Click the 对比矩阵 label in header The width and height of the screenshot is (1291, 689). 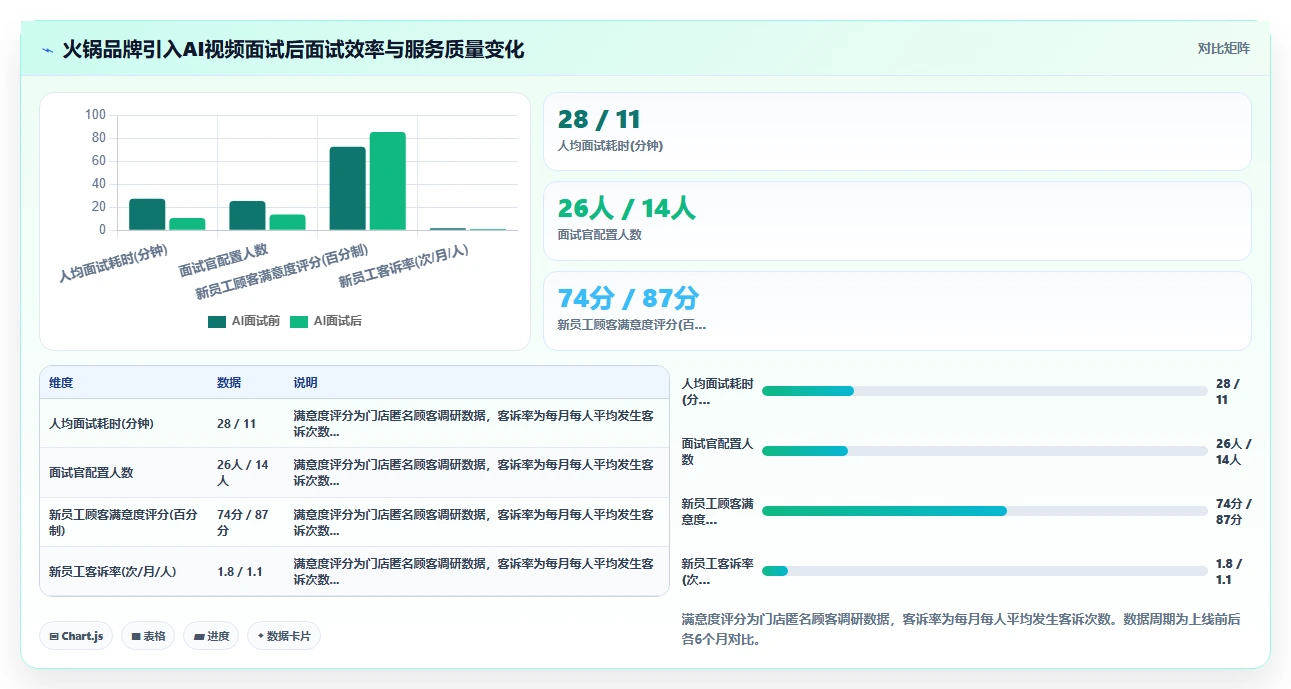tap(1223, 48)
